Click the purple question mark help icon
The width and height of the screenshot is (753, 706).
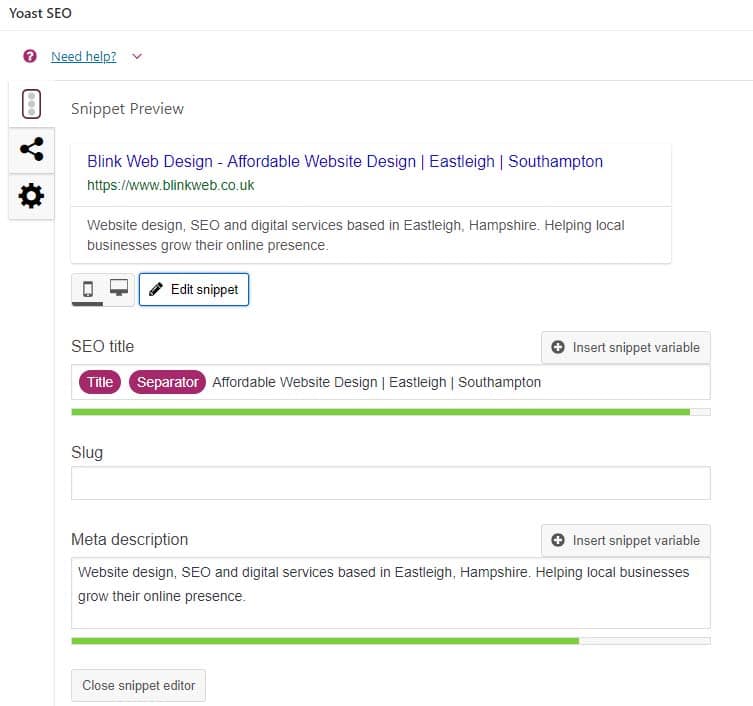click(30, 56)
